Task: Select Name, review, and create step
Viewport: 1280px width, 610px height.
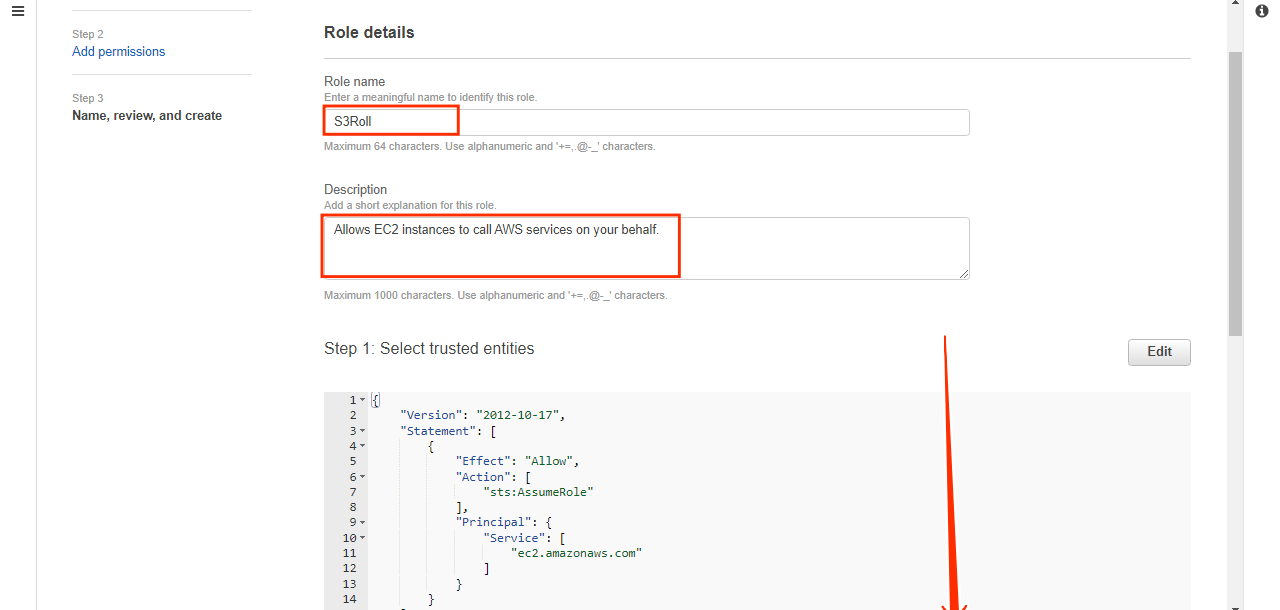Action: point(147,115)
